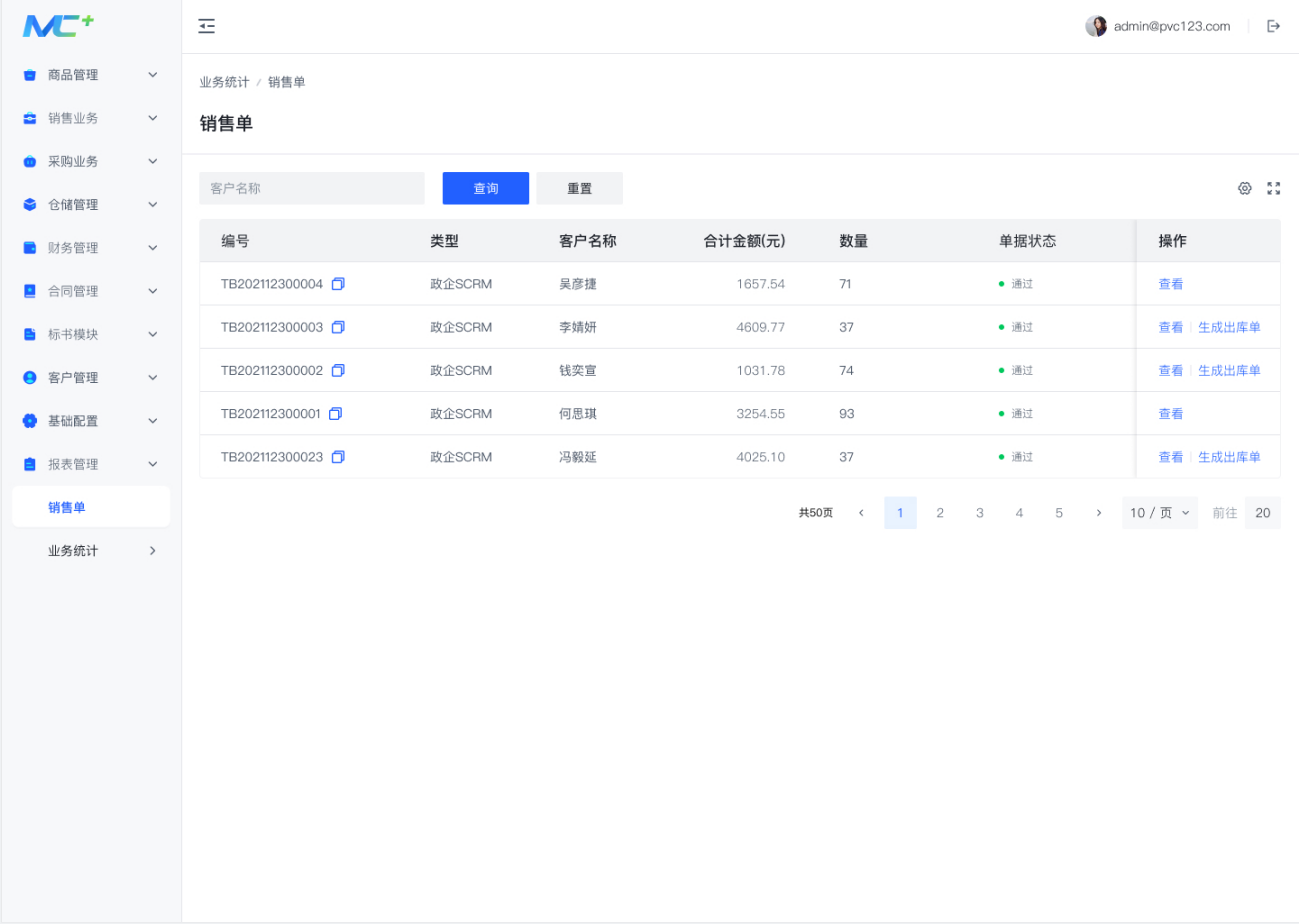This screenshot has width=1299, height=924.
Task: Click the logout icon at top right
Action: (x=1273, y=26)
